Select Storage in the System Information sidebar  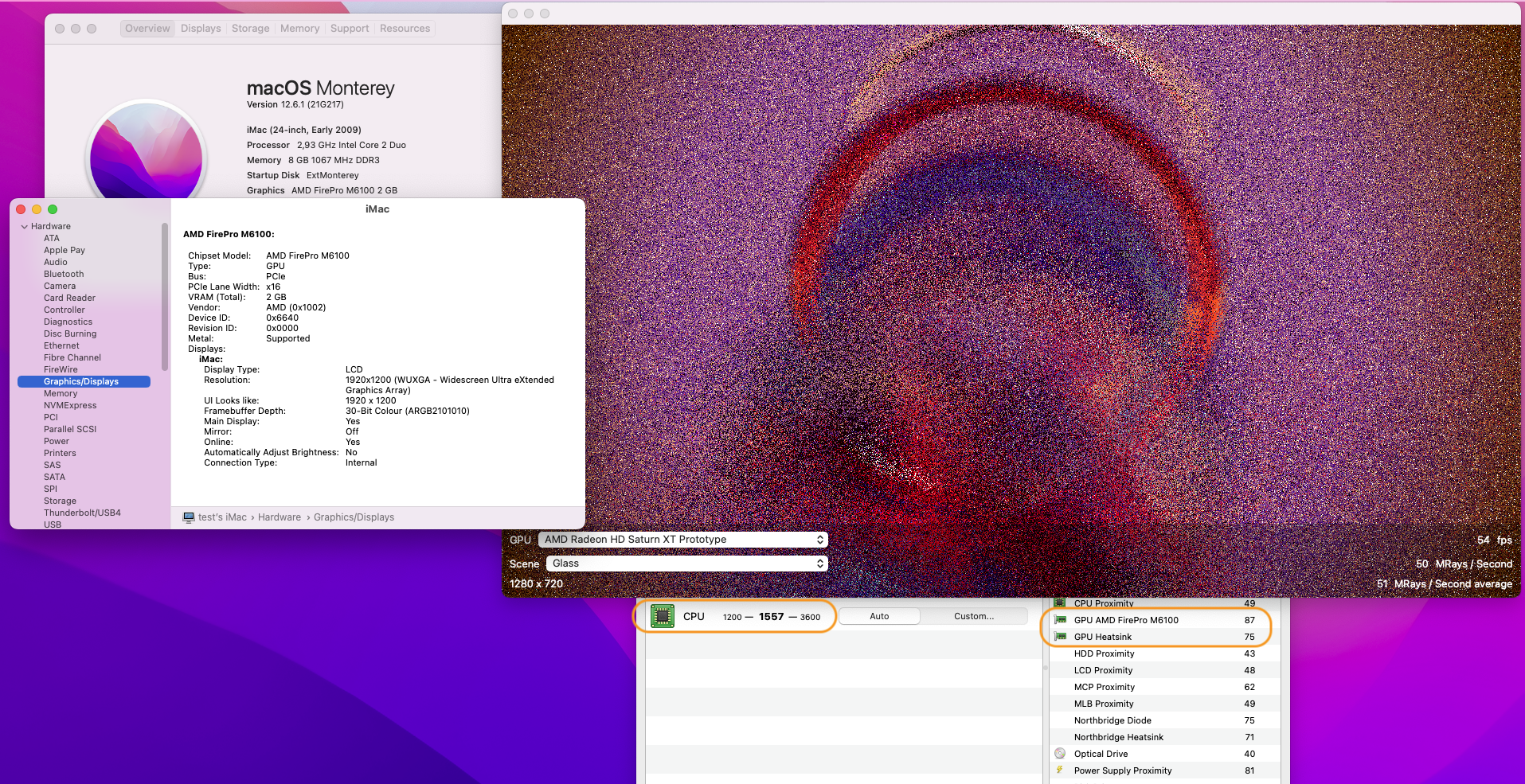point(60,501)
